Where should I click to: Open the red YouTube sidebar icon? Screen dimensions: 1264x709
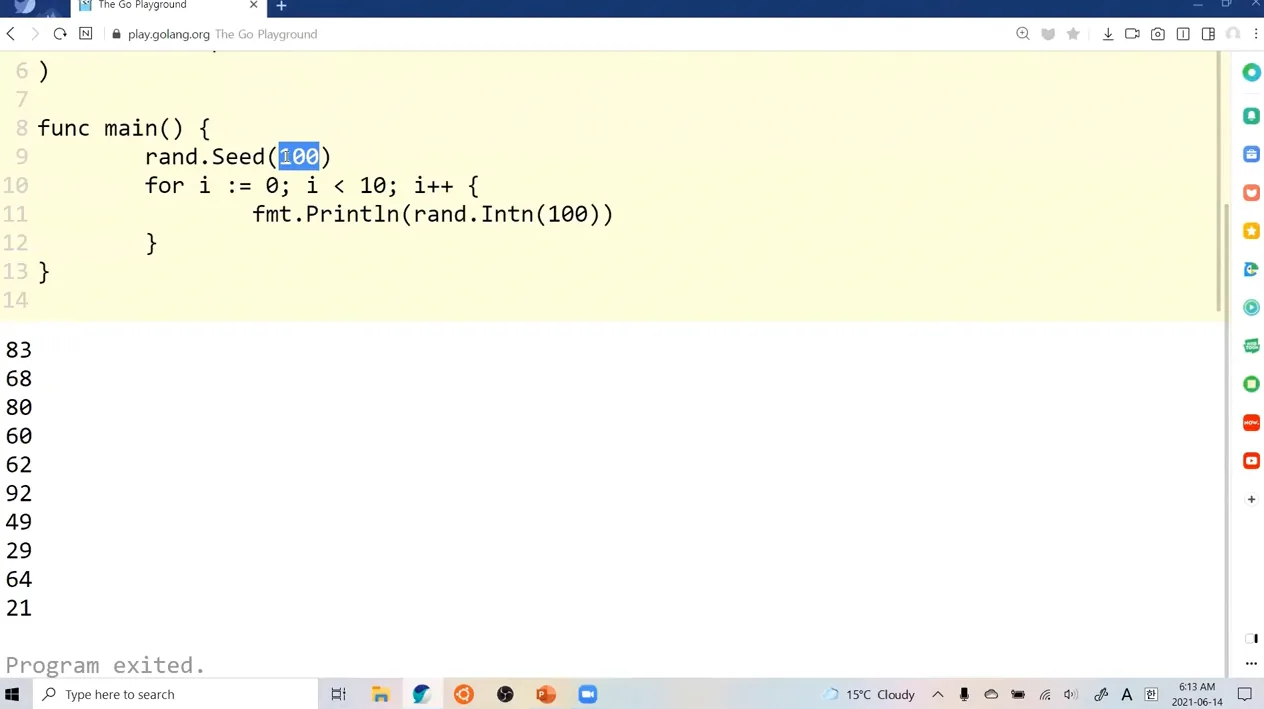pos(1251,461)
